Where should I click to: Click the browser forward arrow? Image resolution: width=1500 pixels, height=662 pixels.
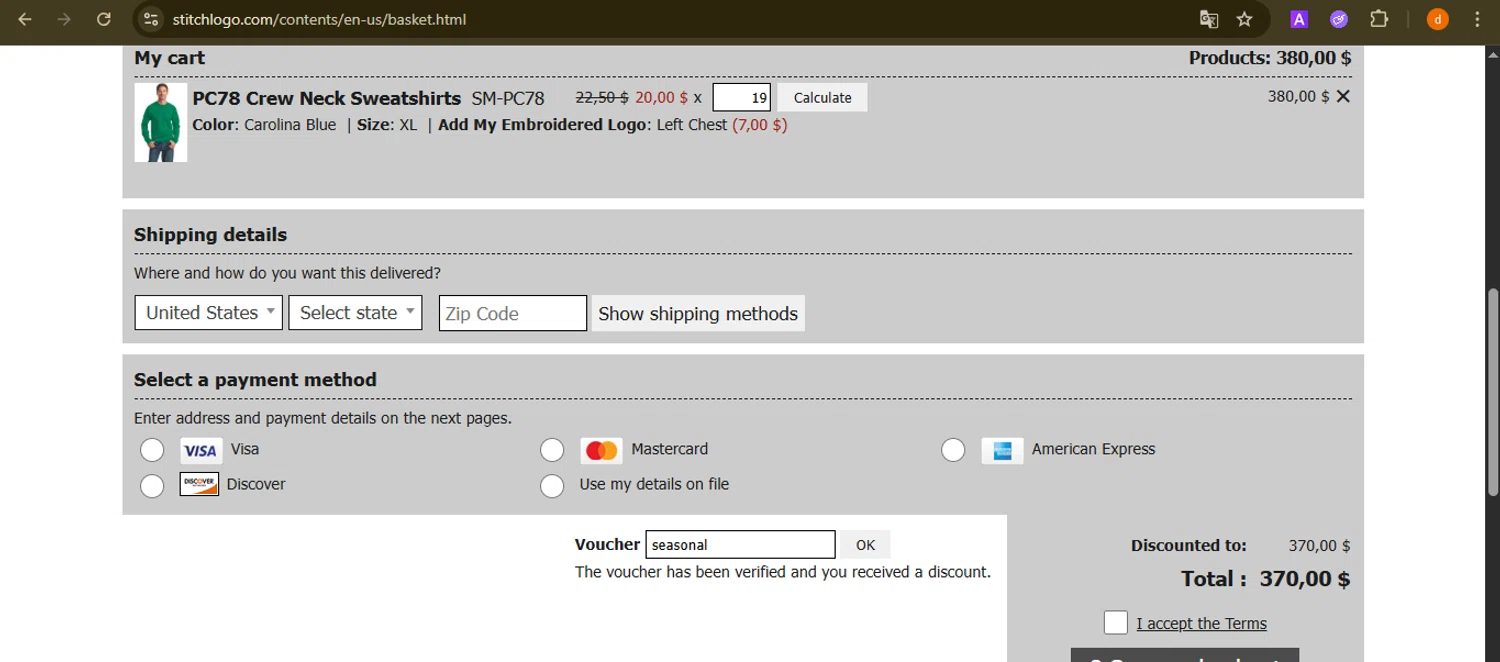coord(64,19)
